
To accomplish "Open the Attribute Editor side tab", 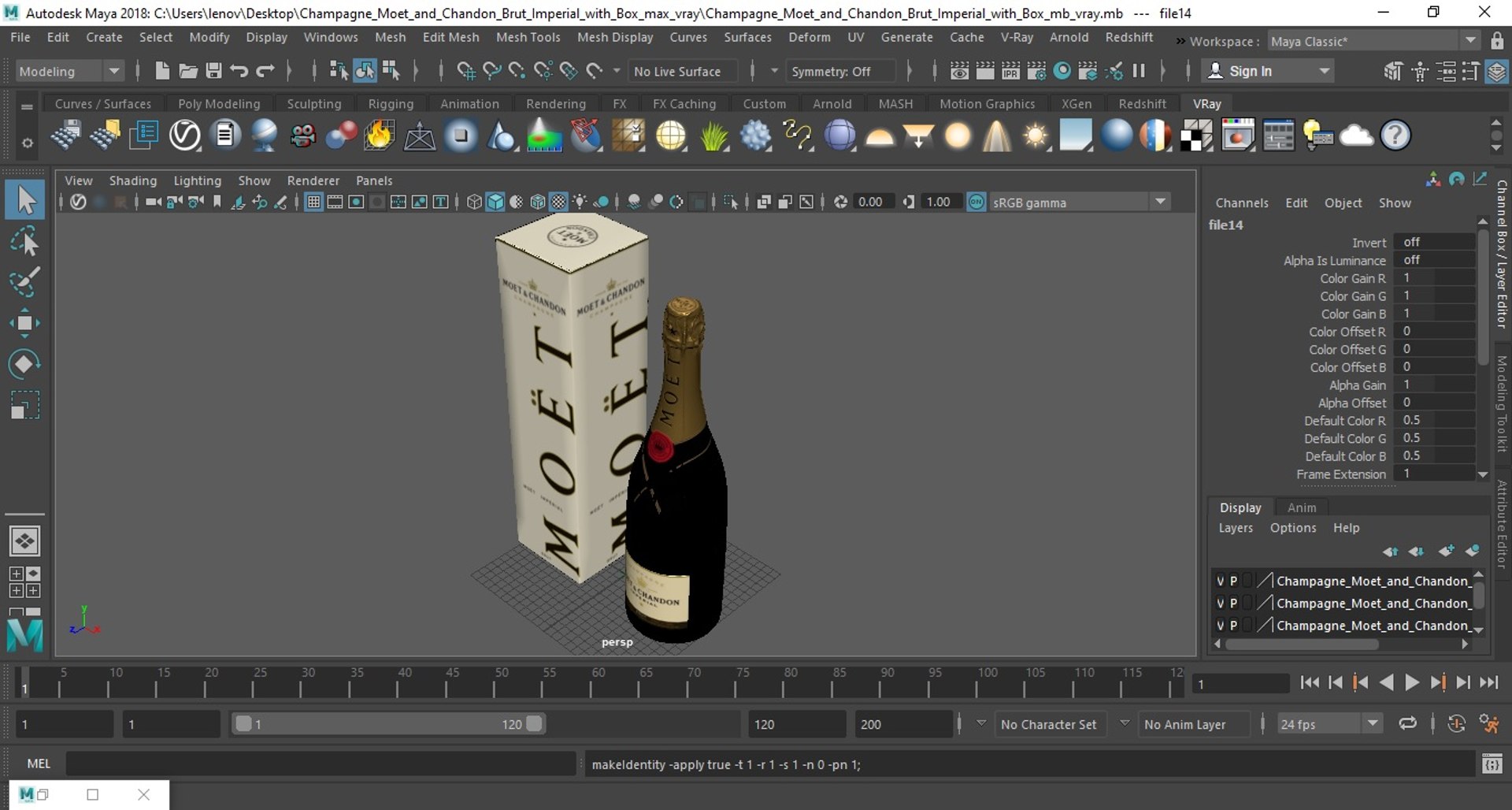I will pyautogui.click(x=1502, y=524).
